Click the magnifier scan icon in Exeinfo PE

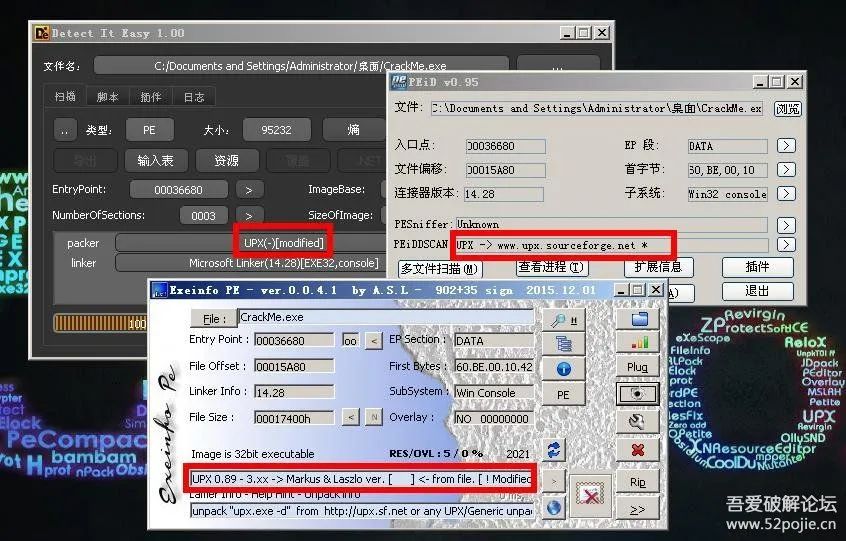click(x=563, y=319)
